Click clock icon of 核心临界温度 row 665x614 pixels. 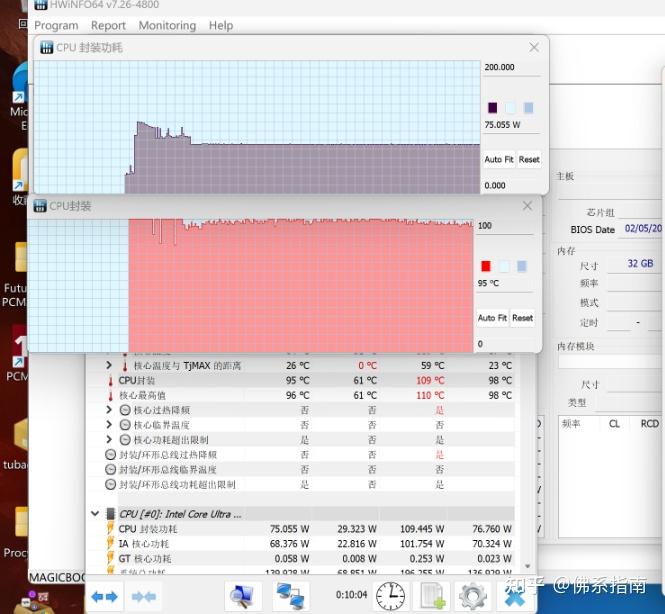125,425
